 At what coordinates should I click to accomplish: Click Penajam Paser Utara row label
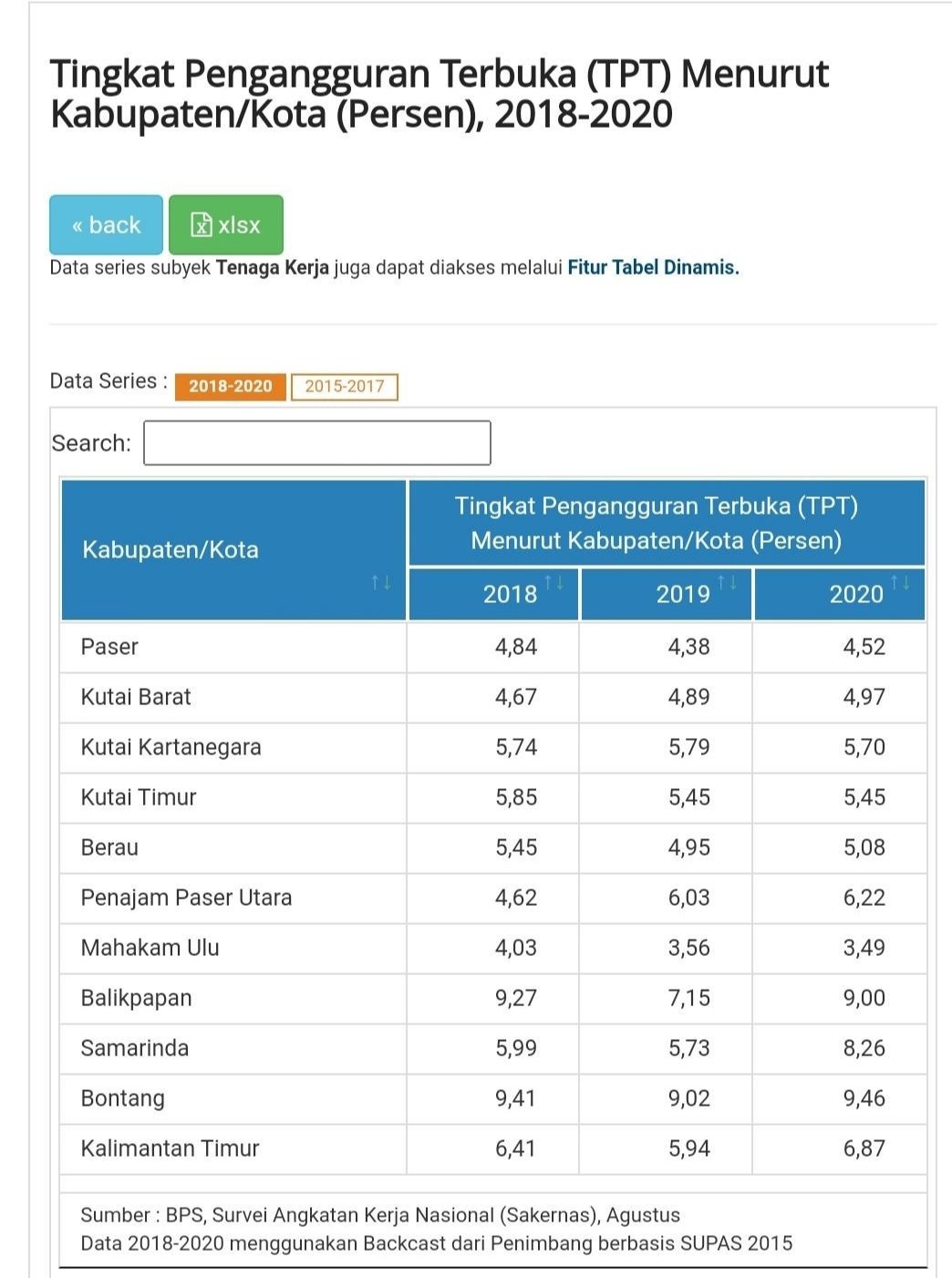[186, 898]
